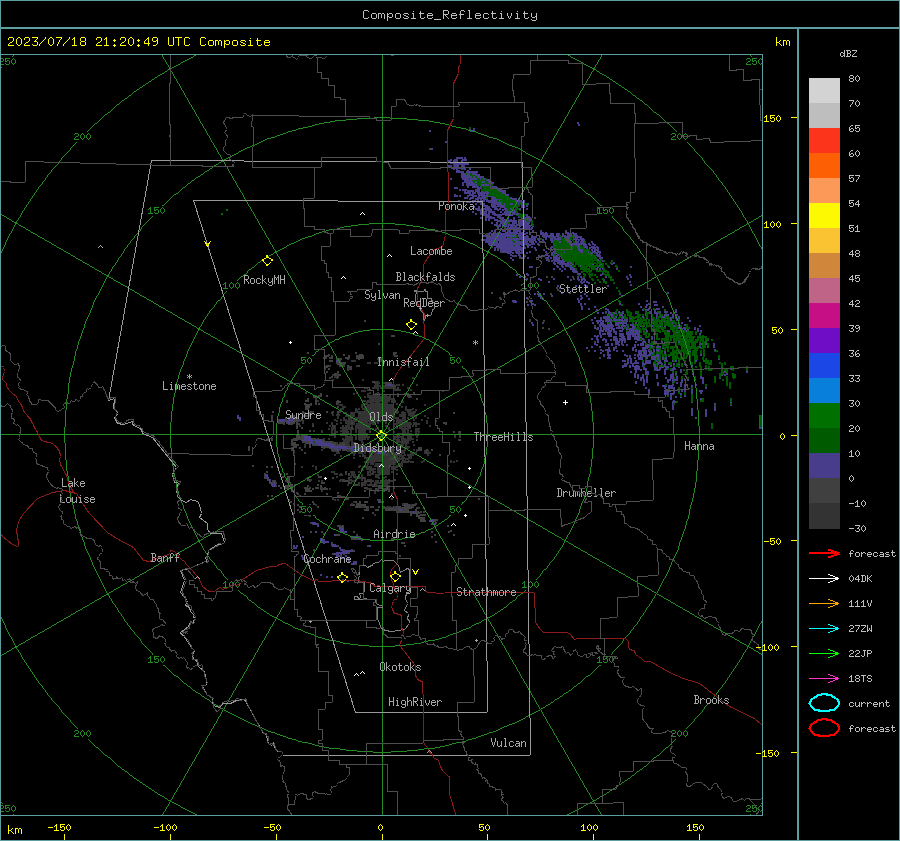Viewport: 900px width, 841px height.
Task: Click the 2023/07/18 21:20:49 UTC timestamp
Action: click(138, 41)
